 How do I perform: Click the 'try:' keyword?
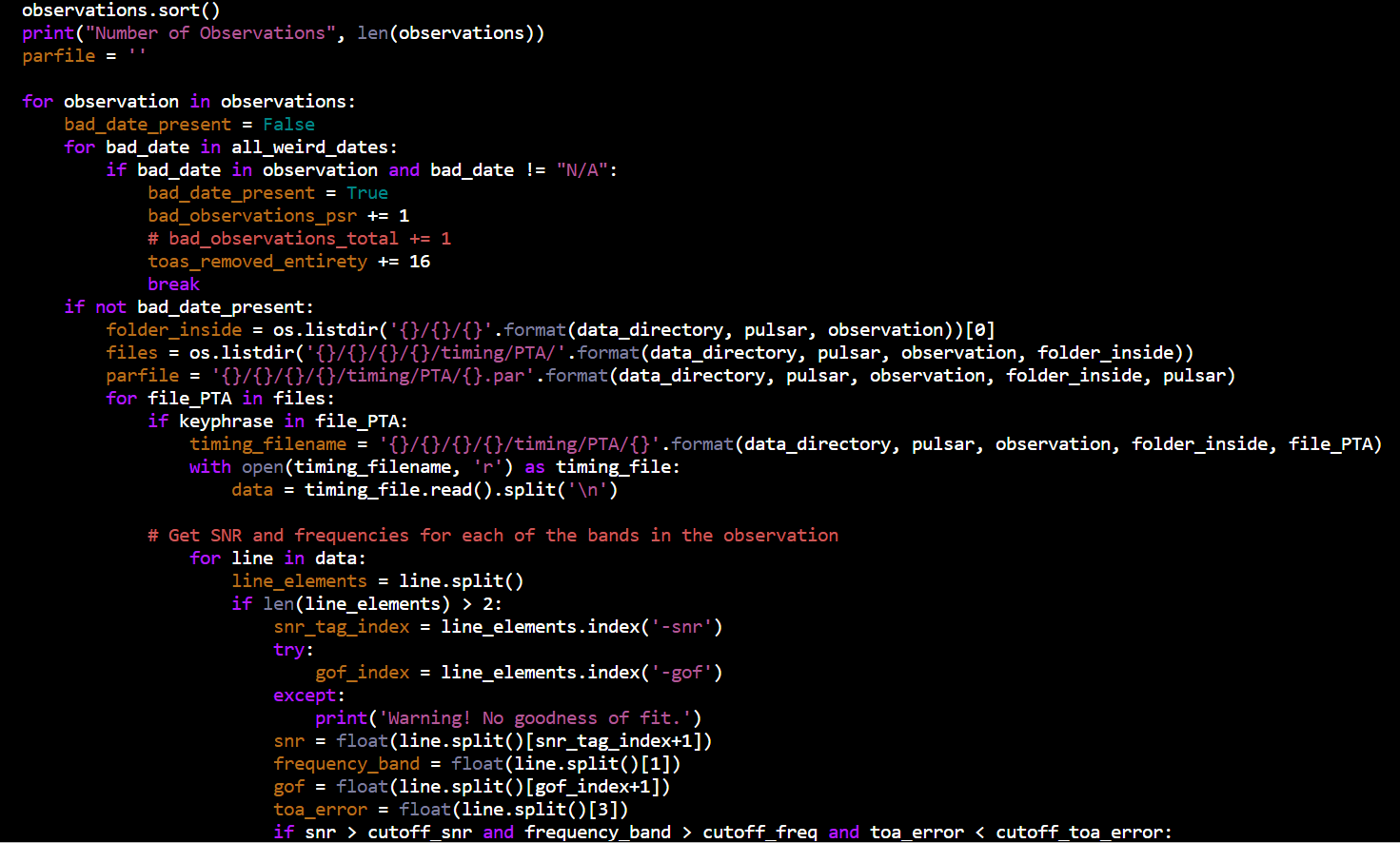[293, 650]
